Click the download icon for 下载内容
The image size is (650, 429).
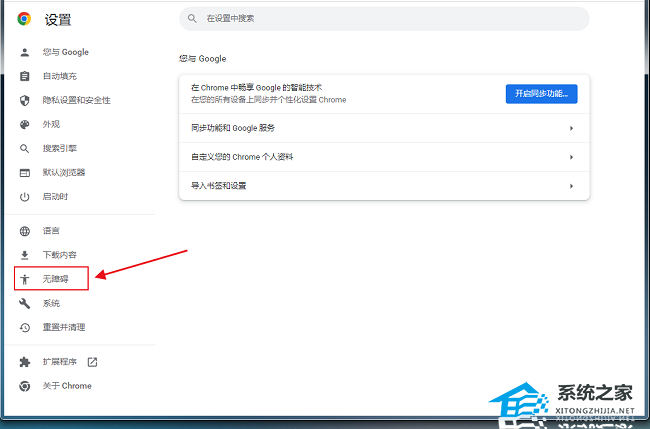pos(25,255)
